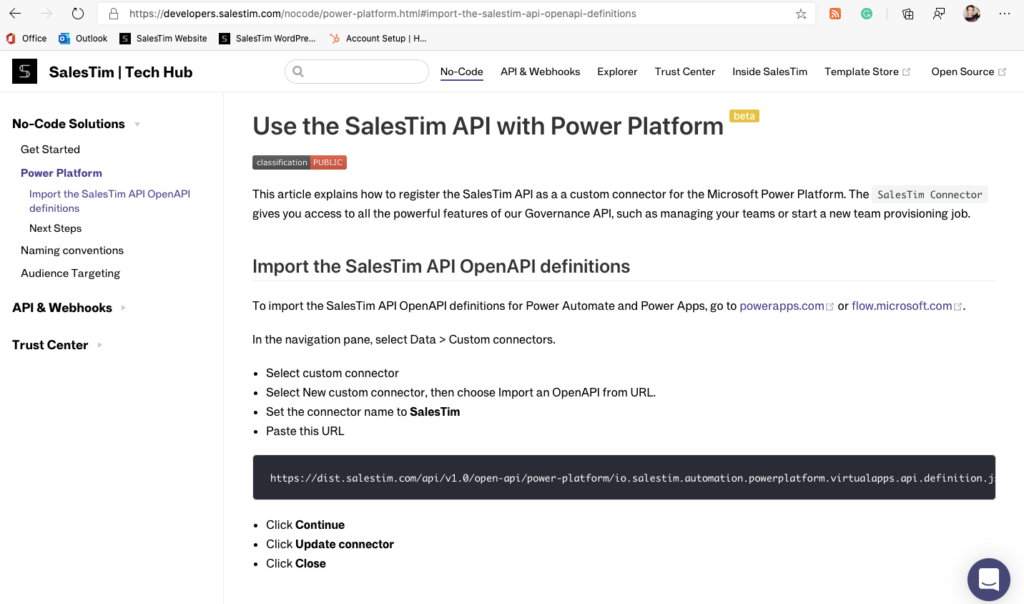Screen dimensions: 1024x604
Task: Open the Explorer nav item
Action: tap(616, 72)
